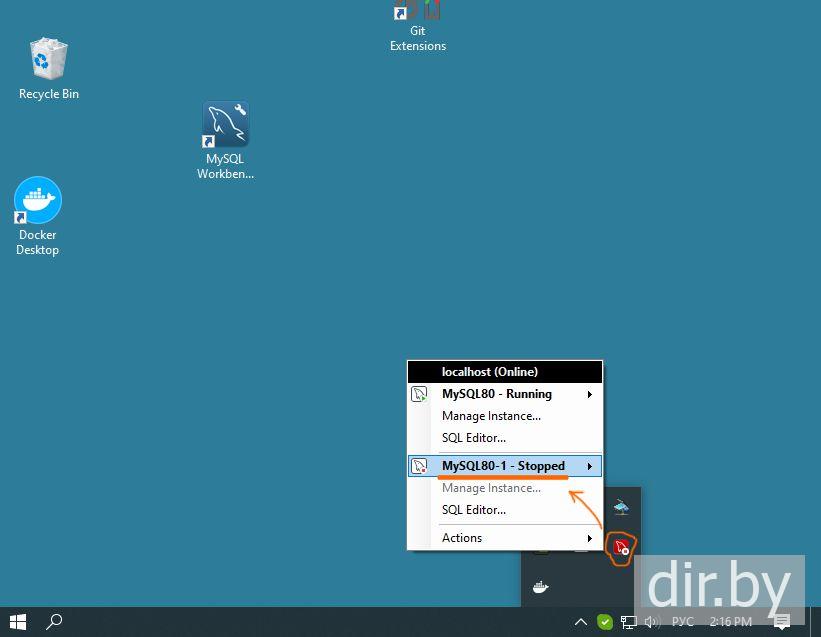Switch the РУС input language indicator
Viewport: 821px width, 637px height.
tap(683, 622)
